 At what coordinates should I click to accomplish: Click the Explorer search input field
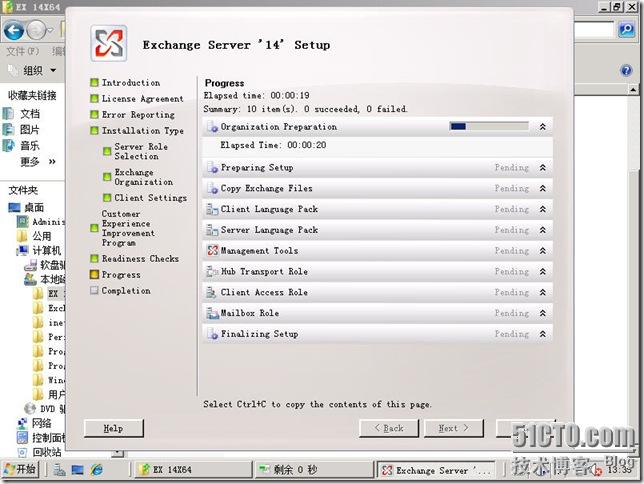(593, 29)
